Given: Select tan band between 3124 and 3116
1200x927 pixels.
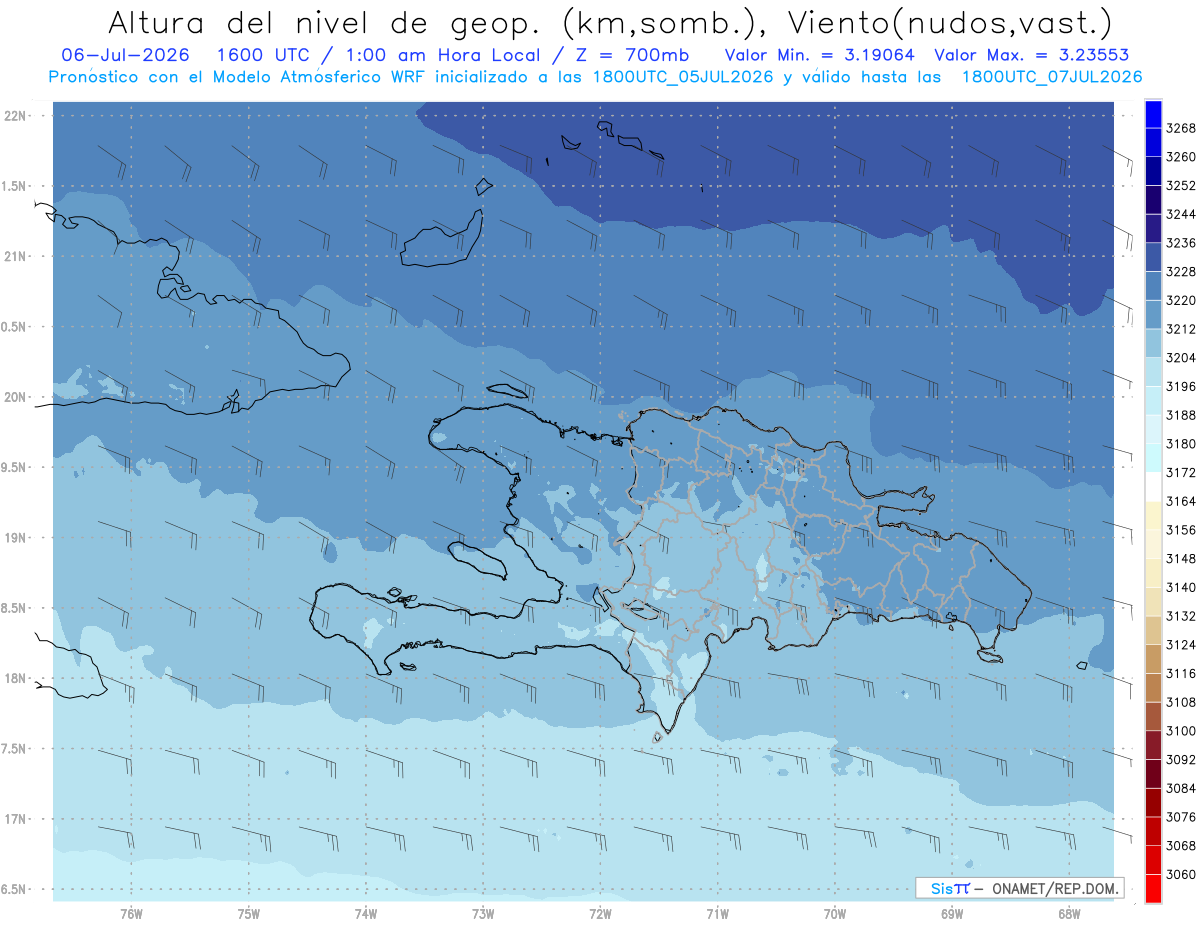Looking at the screenshot, I should point(1152,659).
